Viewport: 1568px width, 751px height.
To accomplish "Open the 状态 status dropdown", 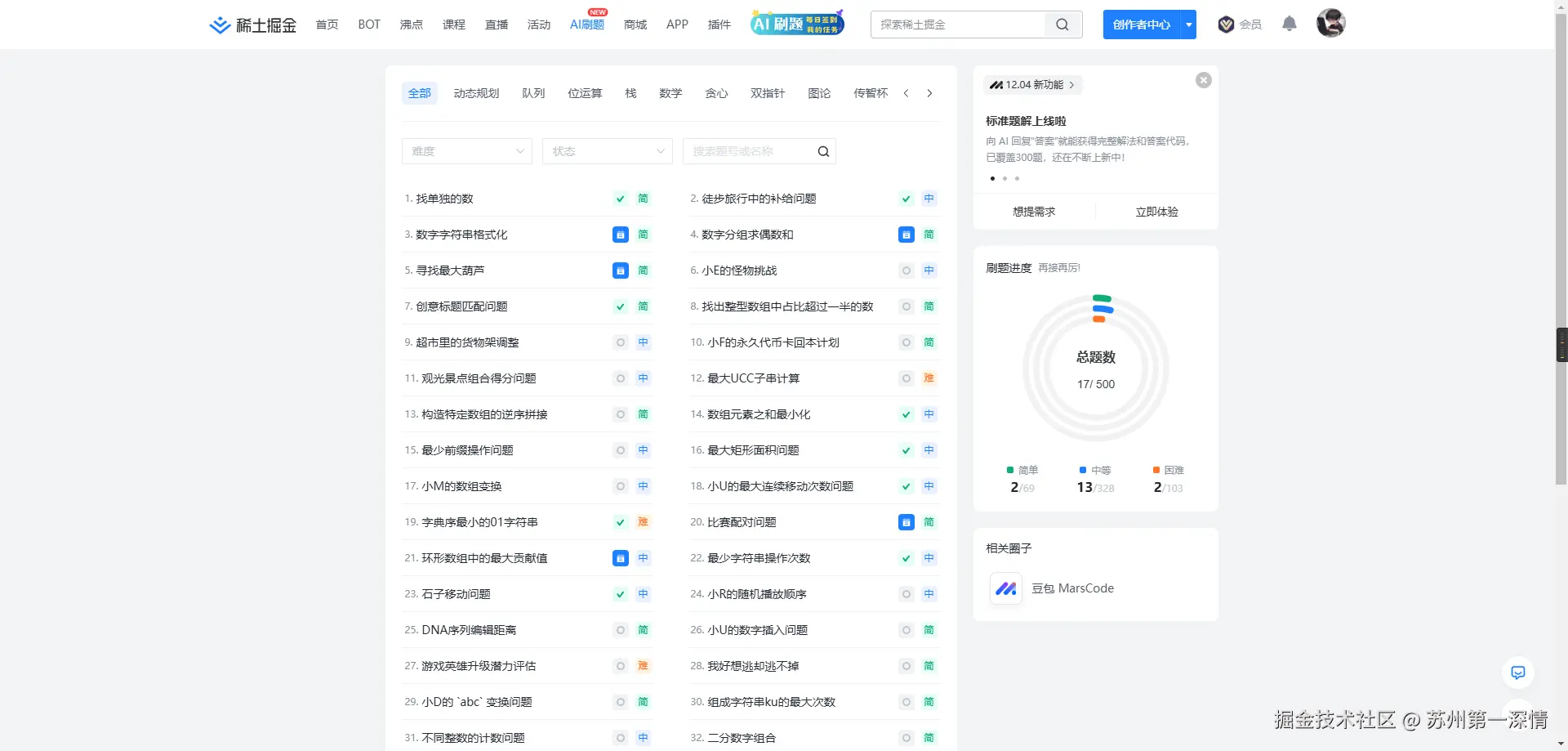I will (607, 151).
